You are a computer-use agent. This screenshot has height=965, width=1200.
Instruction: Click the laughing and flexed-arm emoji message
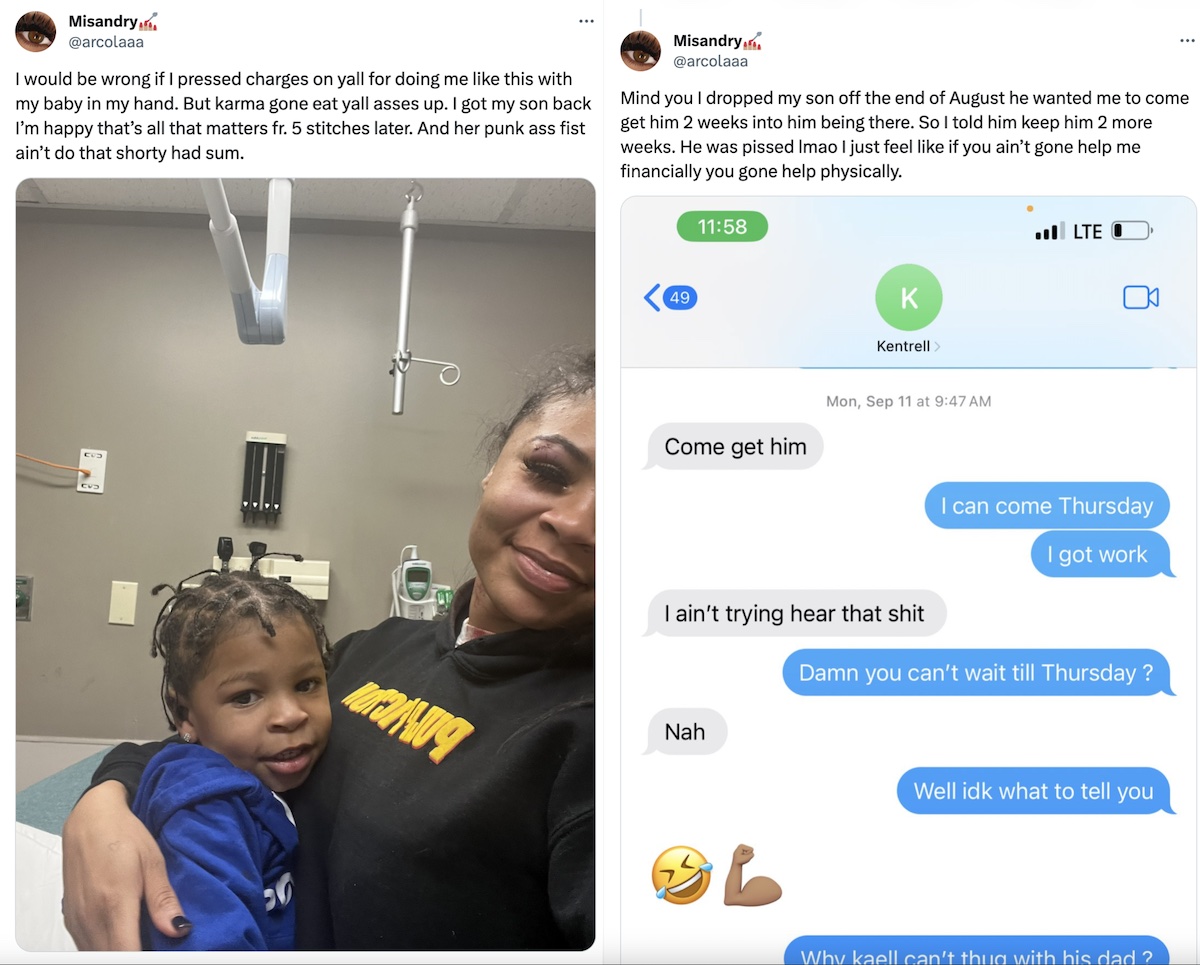716,874
